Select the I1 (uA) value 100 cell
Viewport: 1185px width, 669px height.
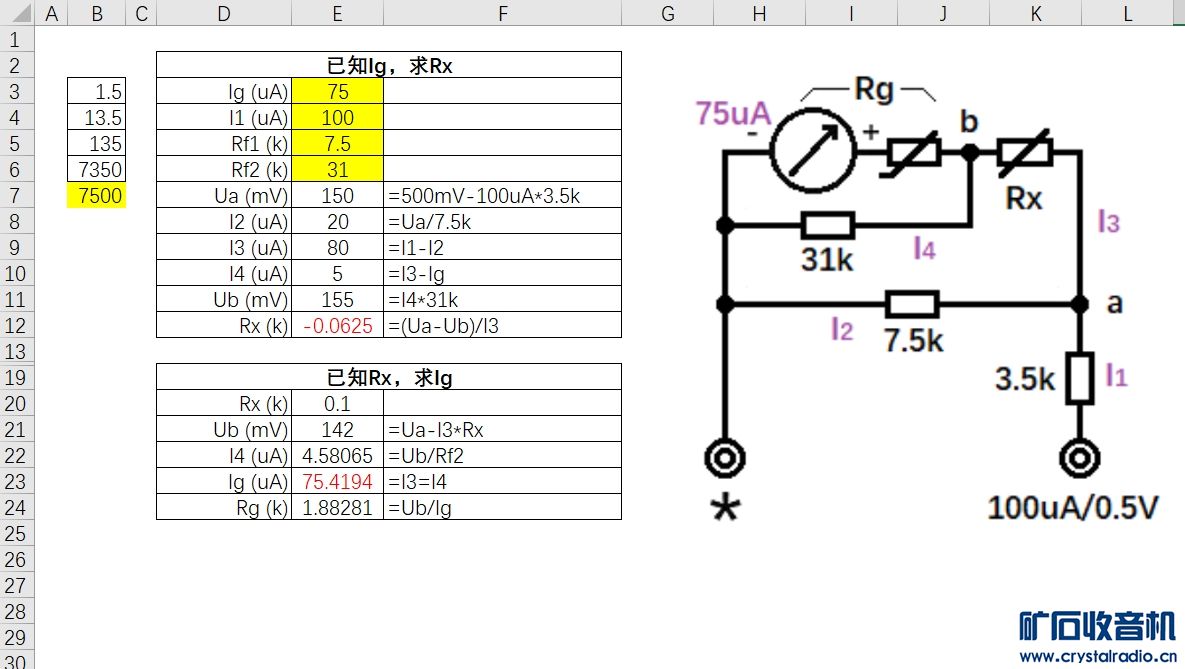337,118
